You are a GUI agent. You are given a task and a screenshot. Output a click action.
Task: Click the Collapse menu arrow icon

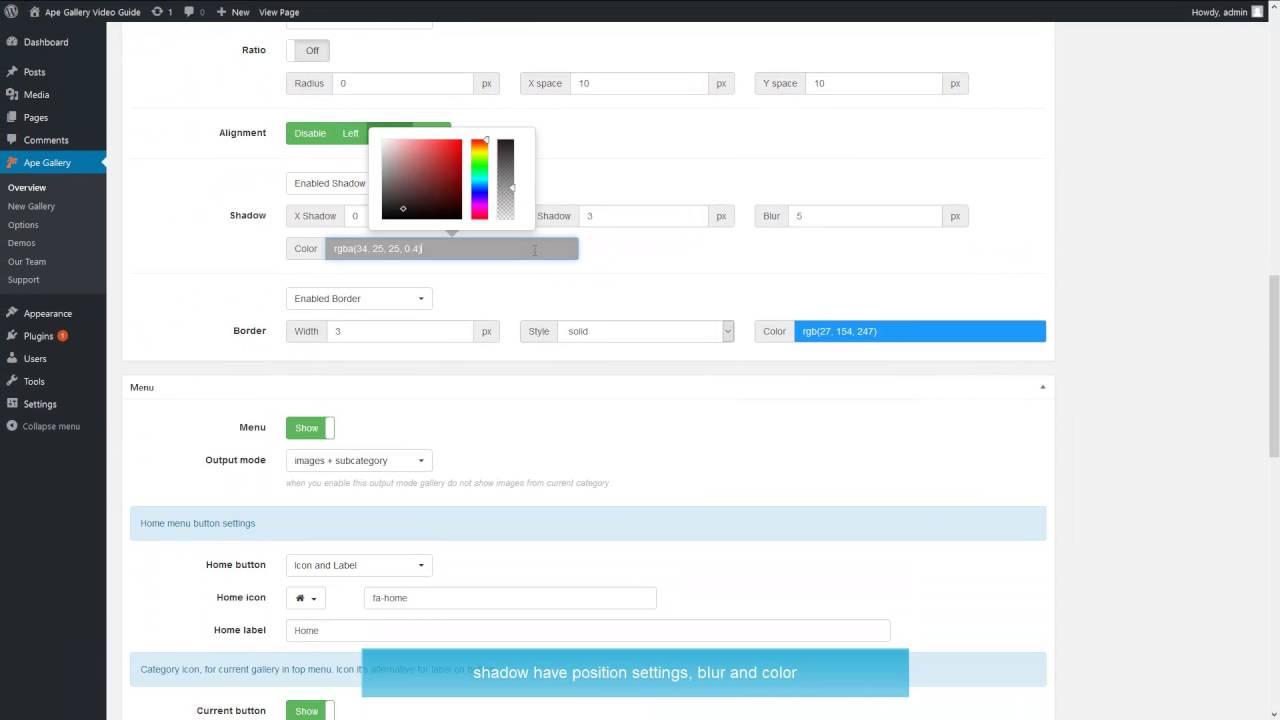(x=12, y=426)
